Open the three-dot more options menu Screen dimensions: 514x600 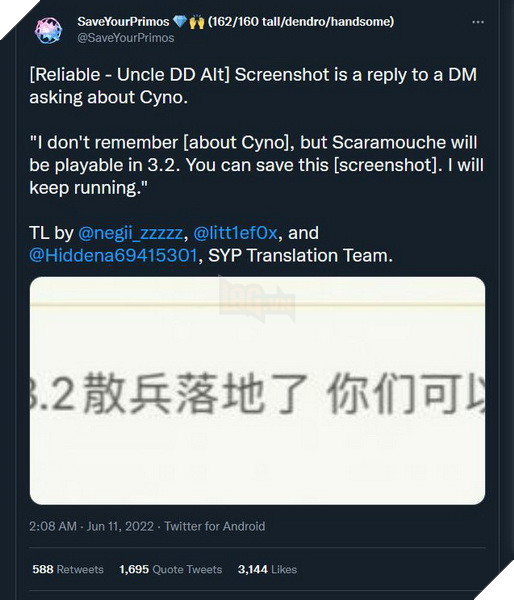pyautogui.click(x=478, y=22)
